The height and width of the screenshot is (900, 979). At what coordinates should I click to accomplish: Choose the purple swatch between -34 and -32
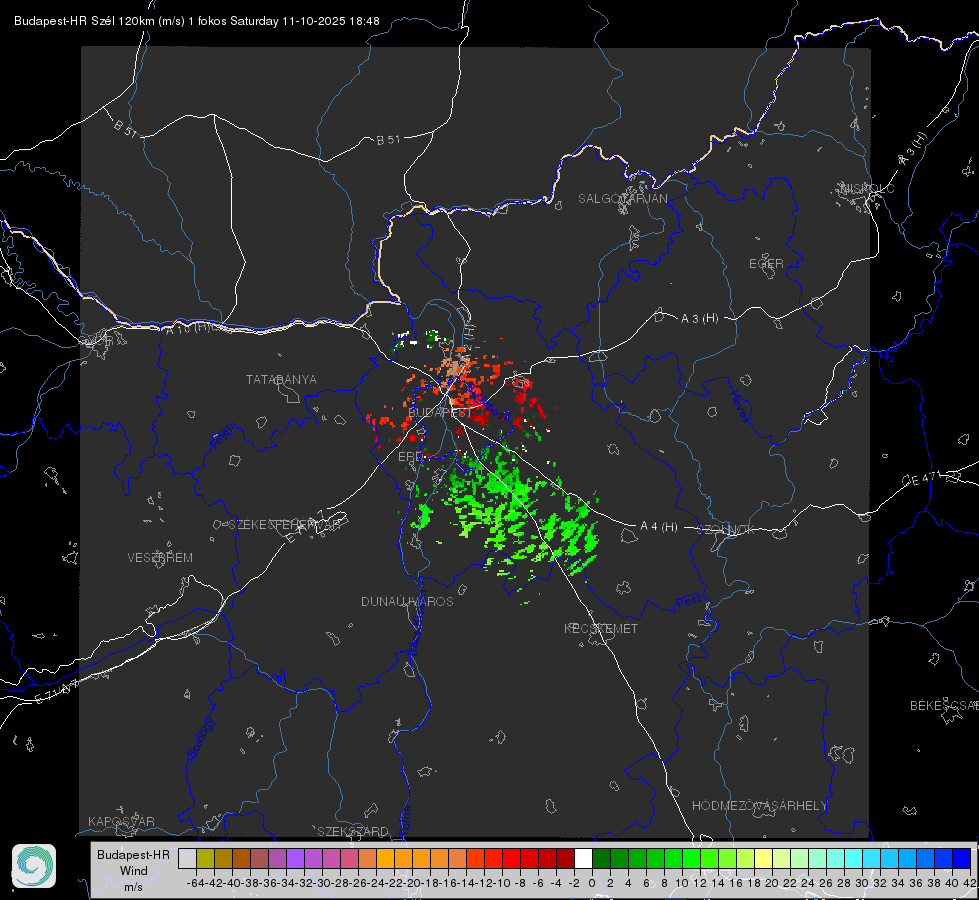click(295, 858)
